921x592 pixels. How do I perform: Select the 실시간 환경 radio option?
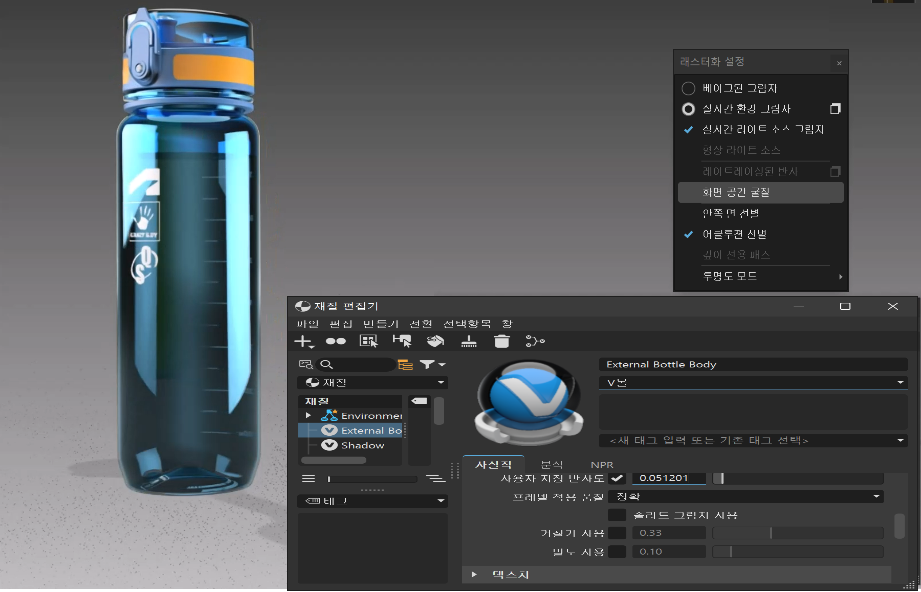pyautogui.click(x=688, y=109)
